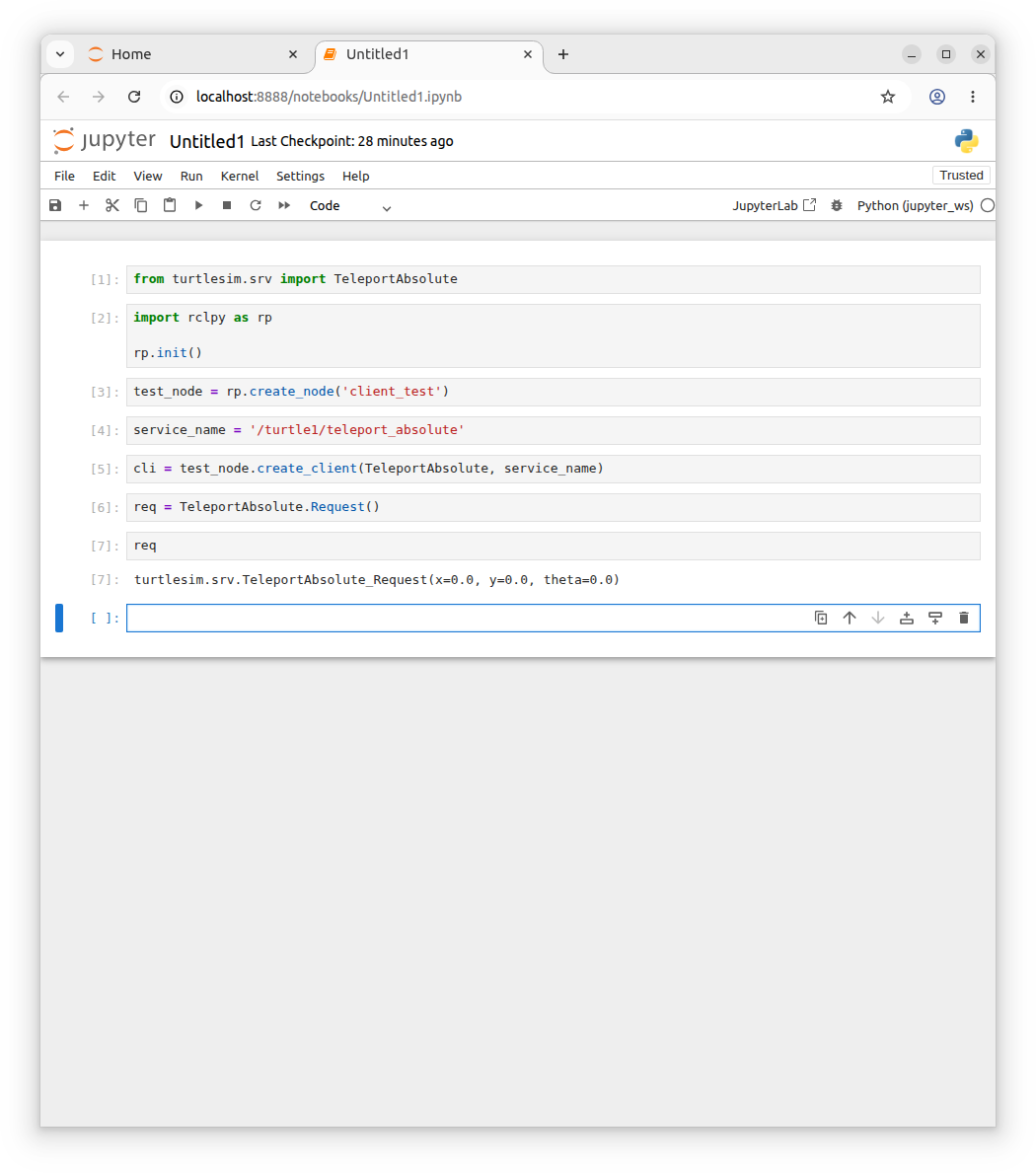Go back in browser history
The height and width of the screenshot is (1173, 1036).
coord(63,97)
